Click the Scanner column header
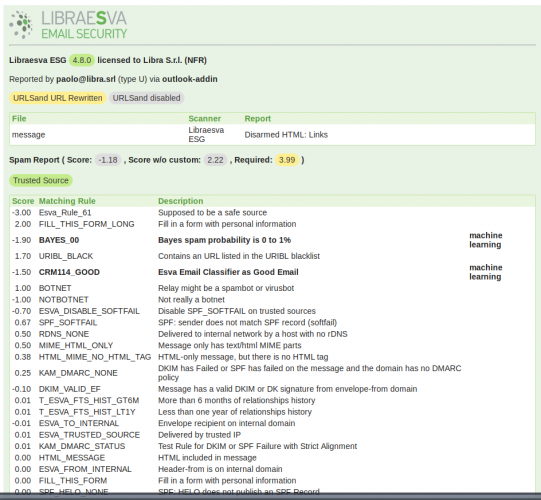This screenshot has height=500, width=541. (205, 119)
